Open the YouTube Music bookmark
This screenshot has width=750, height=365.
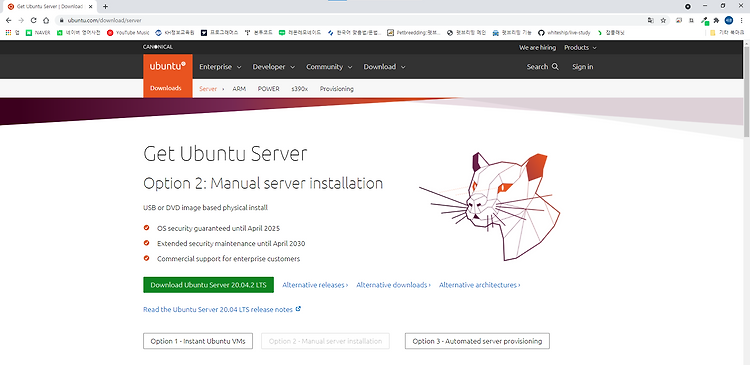[128, 33]
